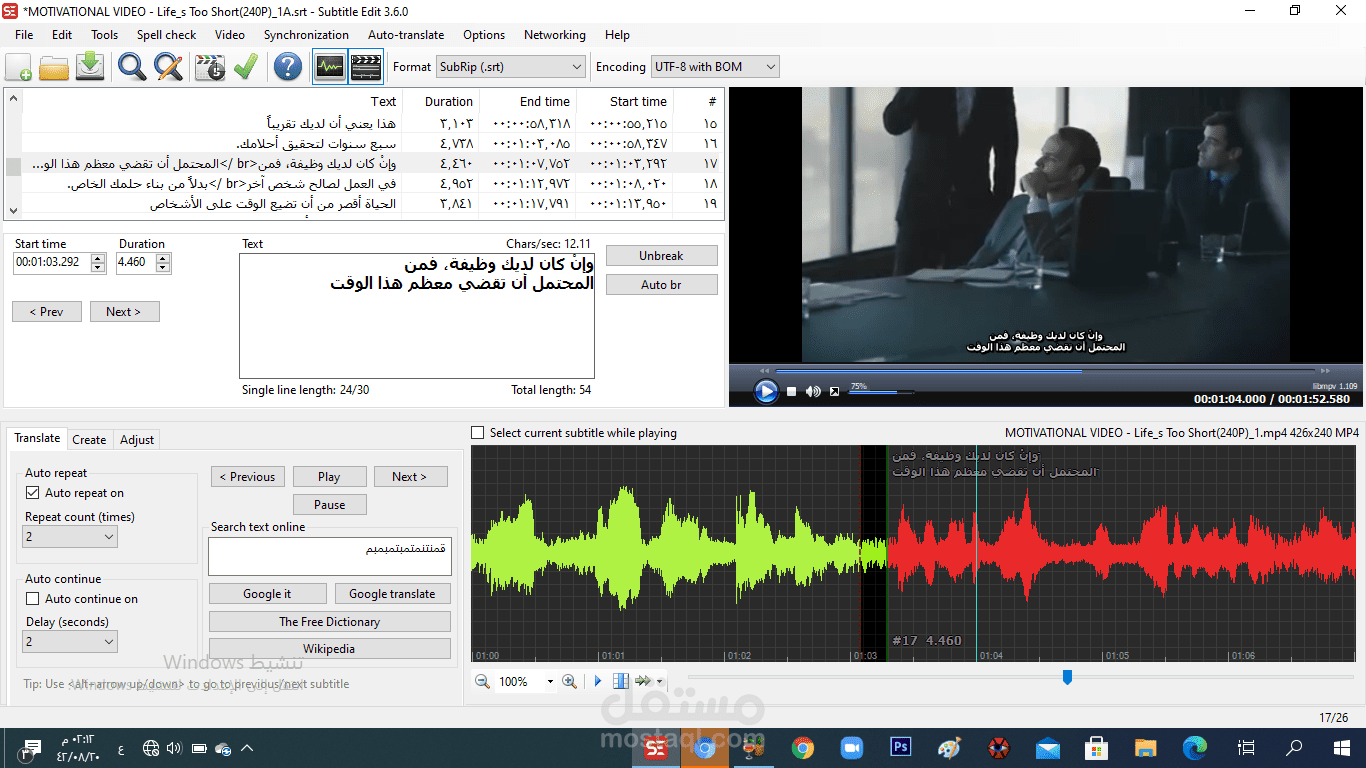Open the File menu
Viewport: 1366px width, 768px height.
24,34
